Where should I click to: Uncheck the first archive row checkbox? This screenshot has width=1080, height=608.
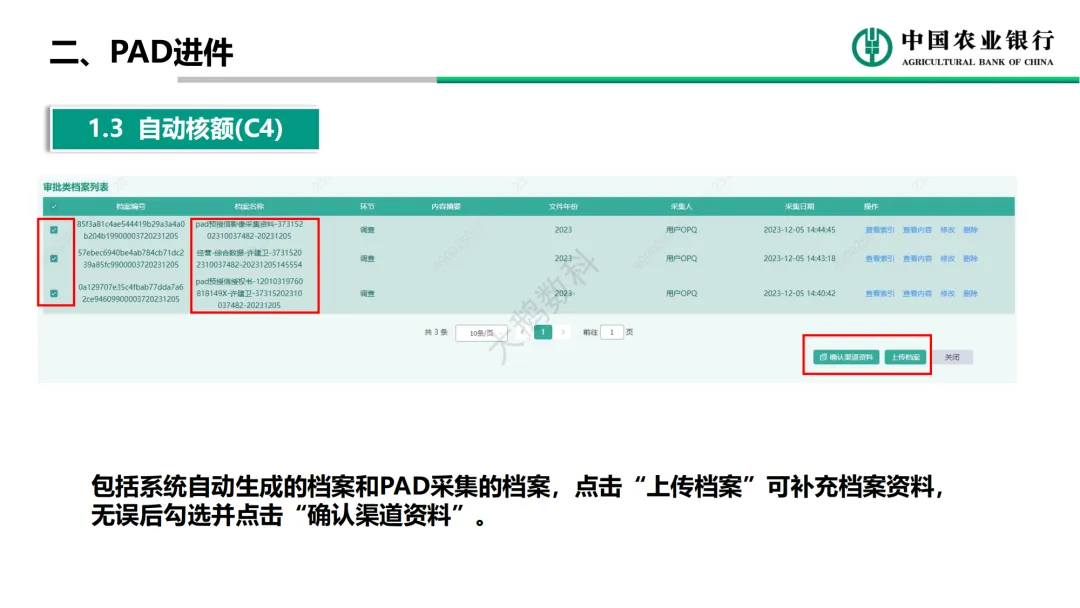click(54, 230)
